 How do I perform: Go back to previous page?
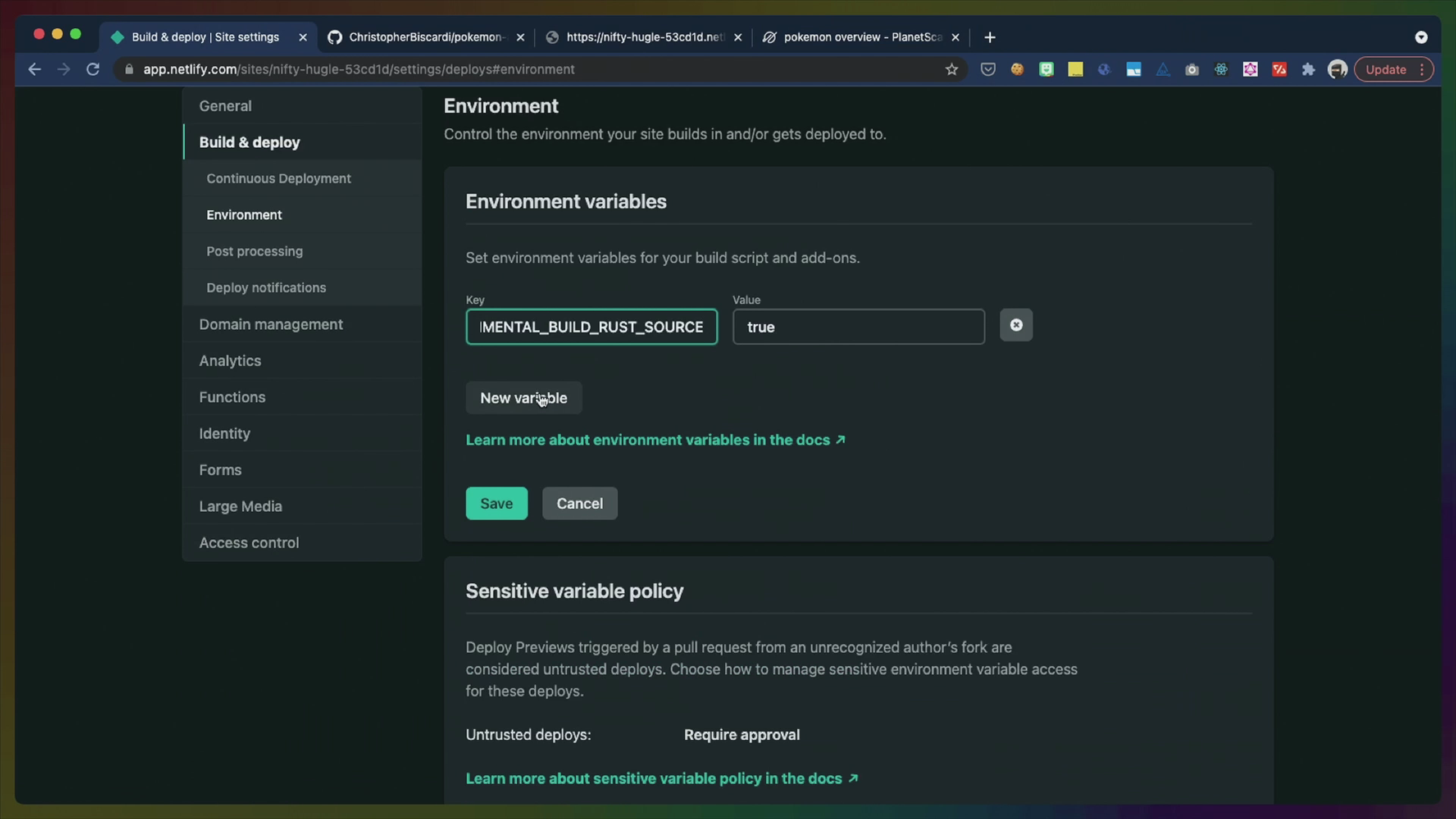tap(35, 70)
